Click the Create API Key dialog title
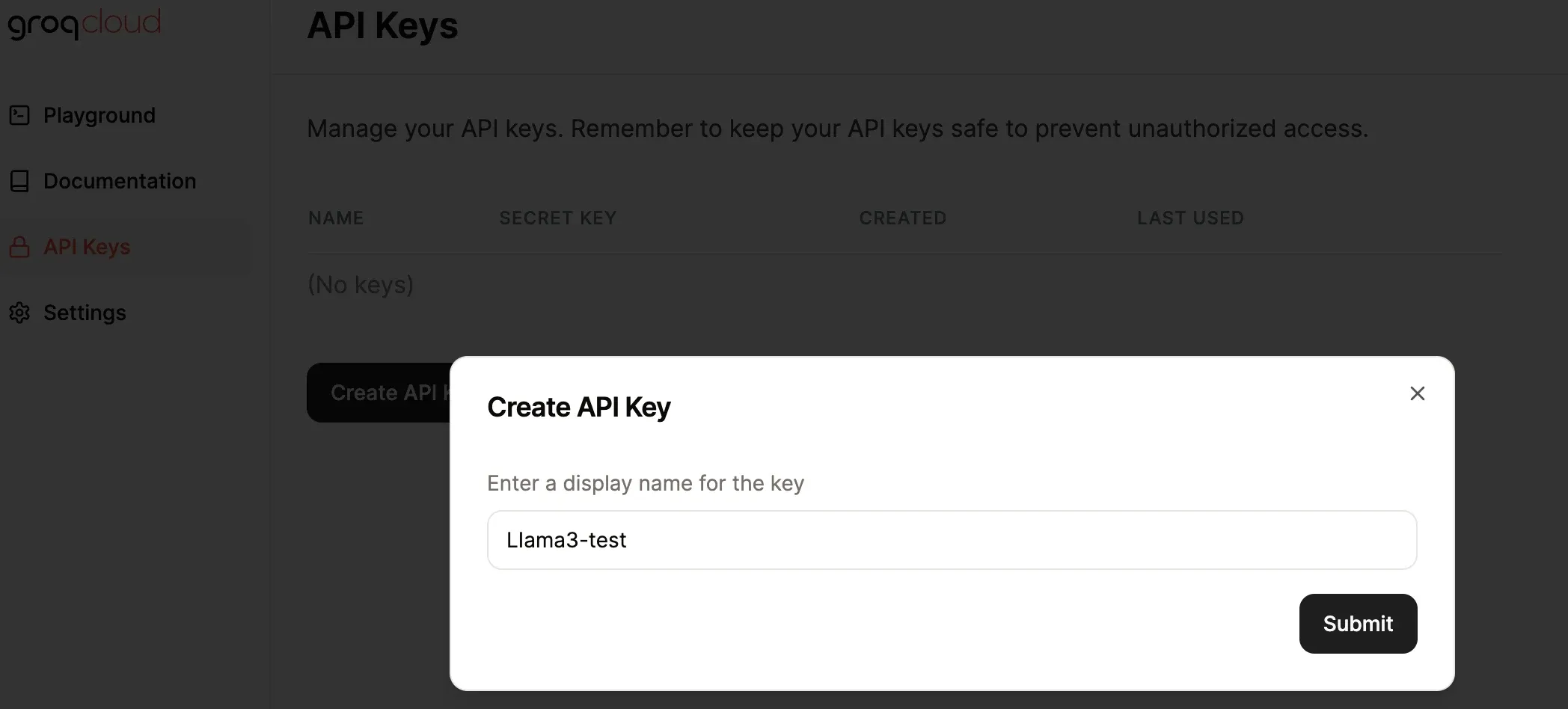The width and height of the screenshot is (1568, 709). (578, 406)
